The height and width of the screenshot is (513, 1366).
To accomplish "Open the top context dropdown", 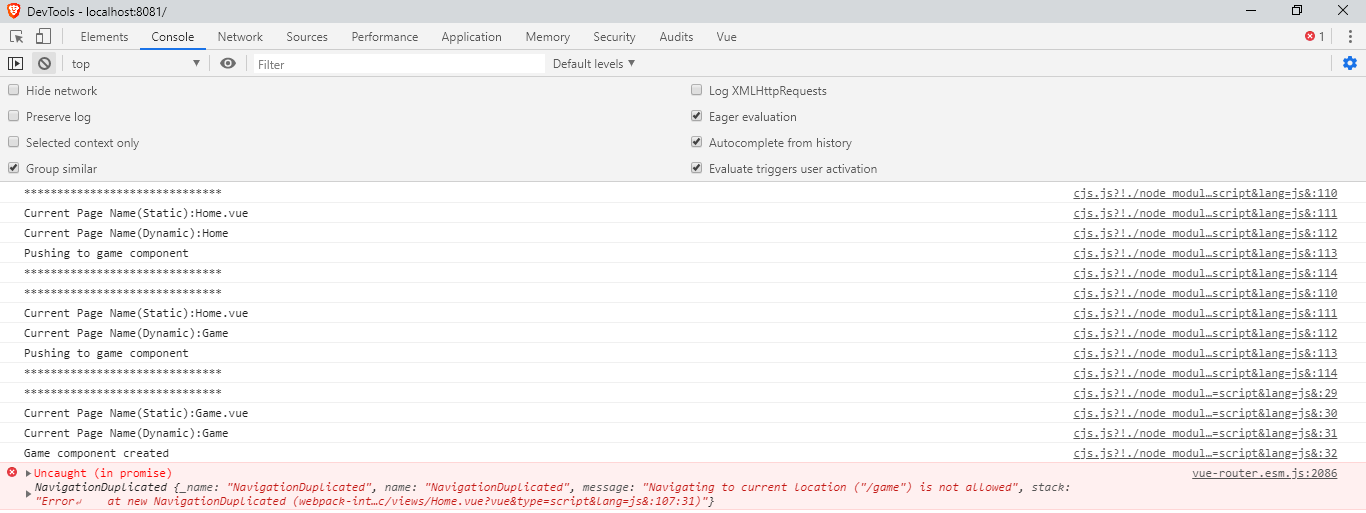I will click(136, 64).
